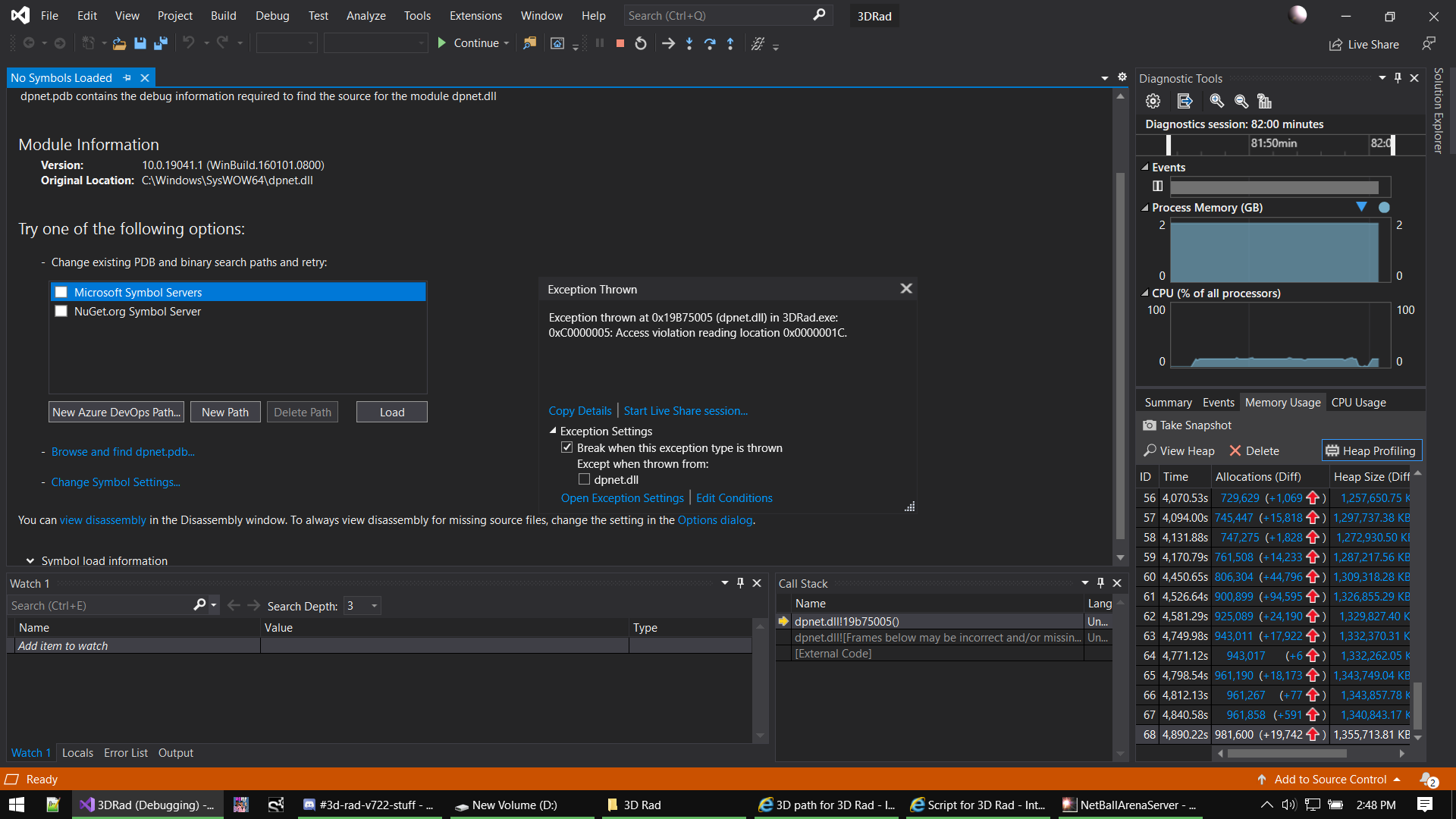Click the Heap Profiling button
1456x819 pixels.
[x=1372, y=451]
